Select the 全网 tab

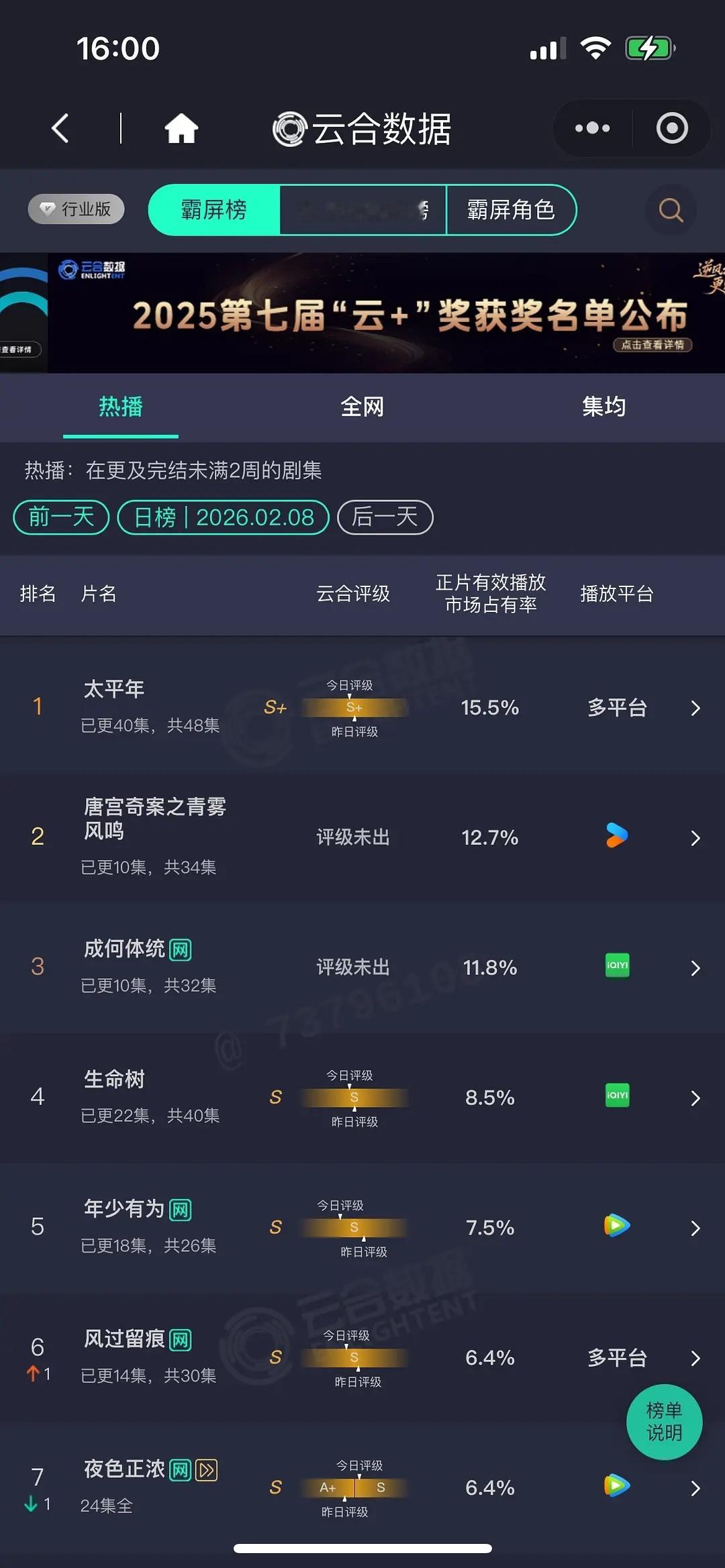(362, 407)
